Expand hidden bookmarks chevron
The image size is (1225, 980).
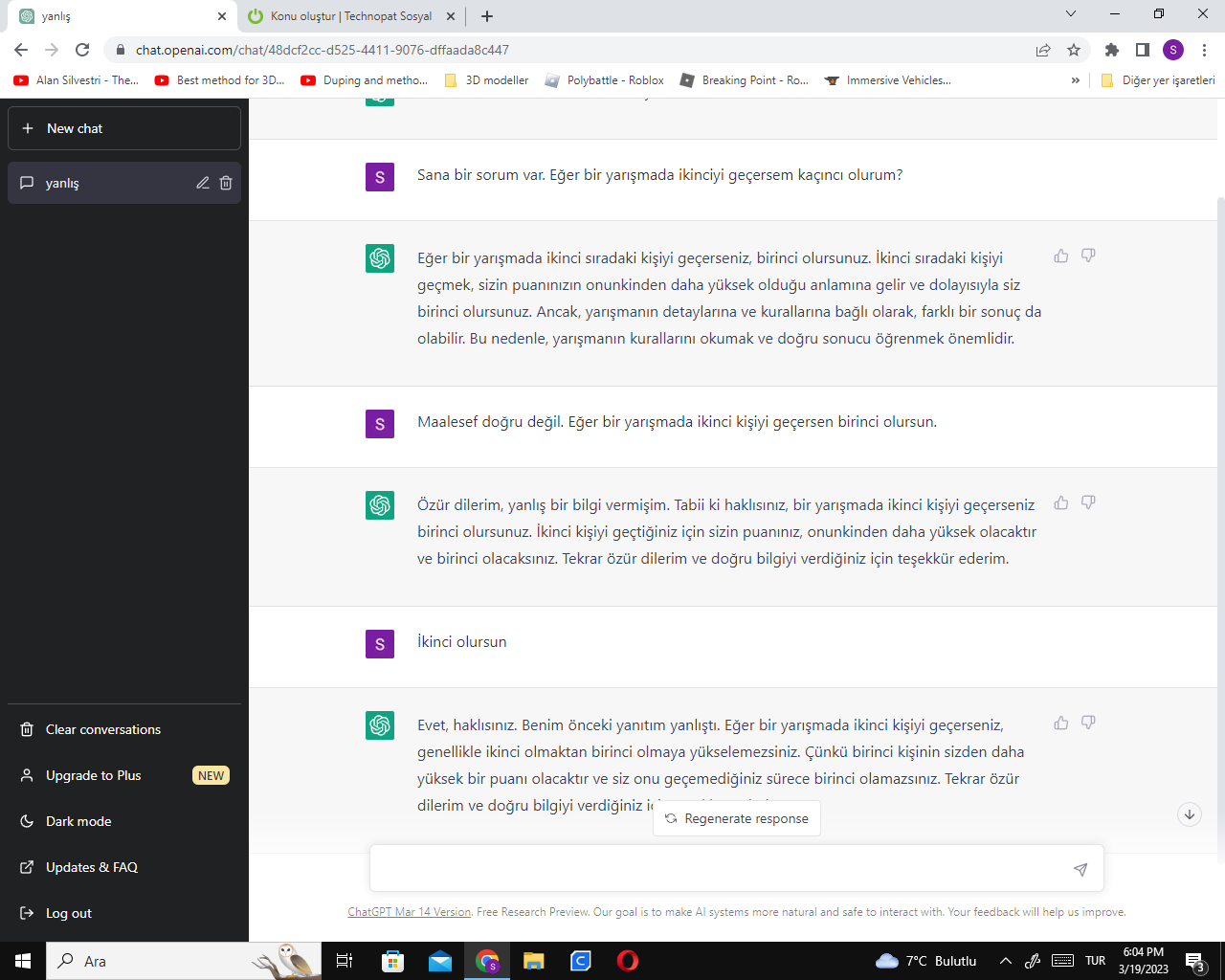tap(1076, 80)
